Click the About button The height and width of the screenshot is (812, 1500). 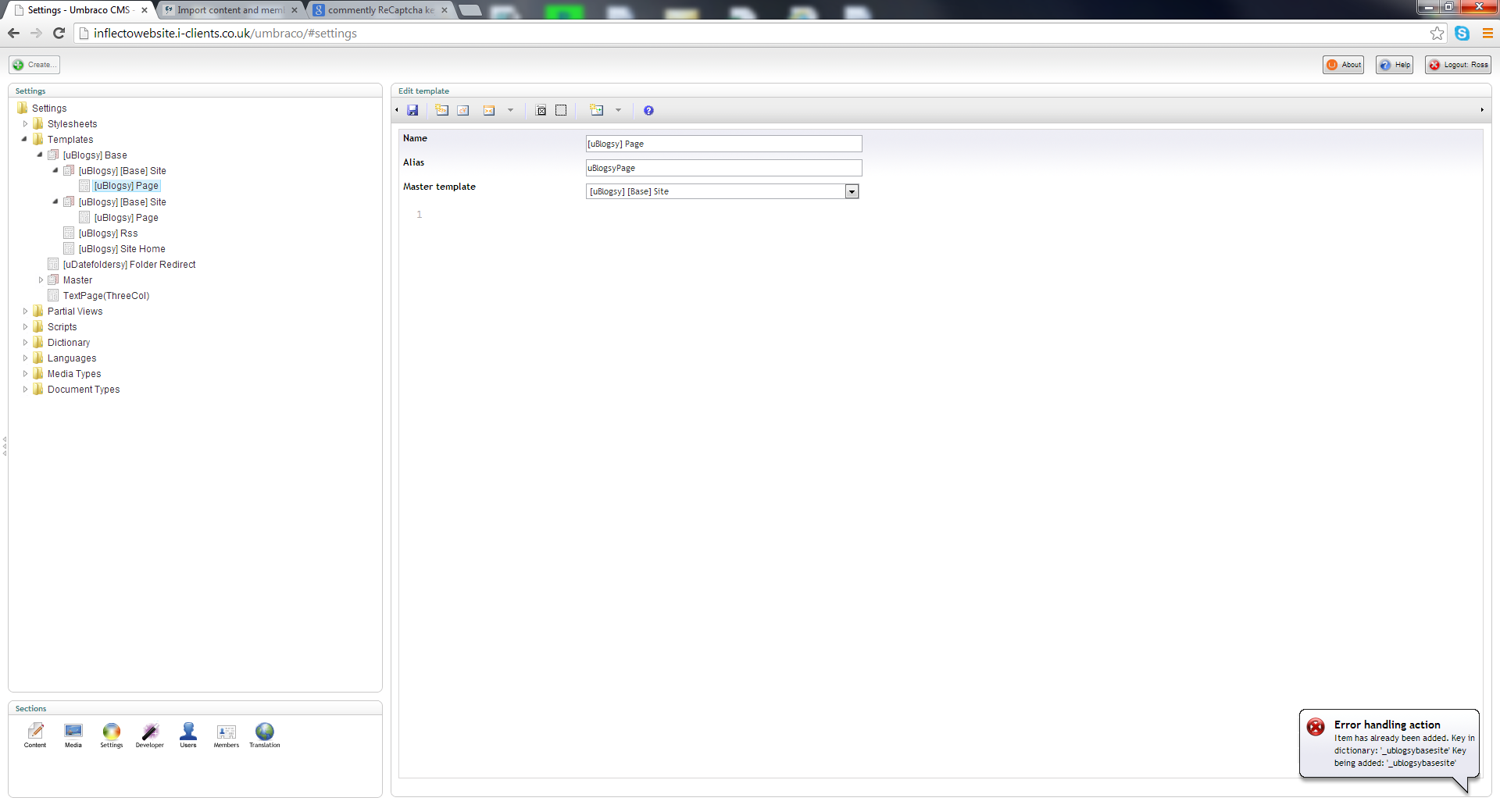[x=1343, y=65]
